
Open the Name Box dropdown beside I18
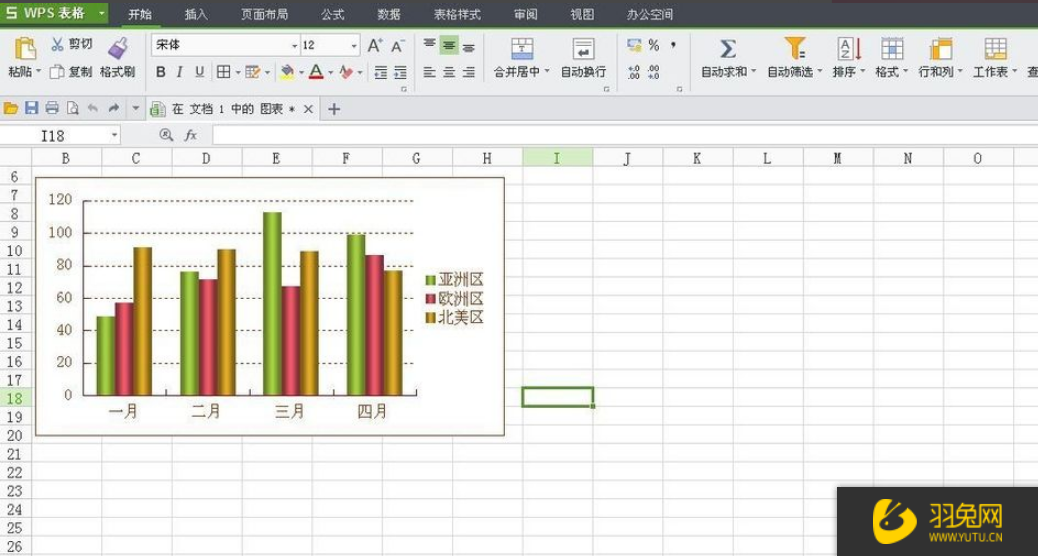[x=114, y=136]
